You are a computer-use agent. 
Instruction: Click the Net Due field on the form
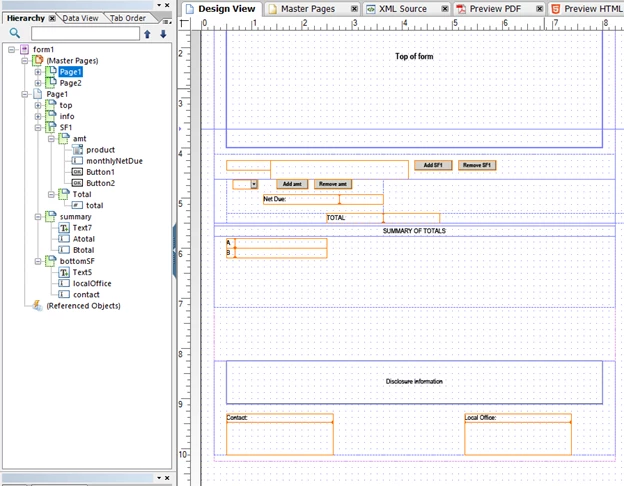323,199
